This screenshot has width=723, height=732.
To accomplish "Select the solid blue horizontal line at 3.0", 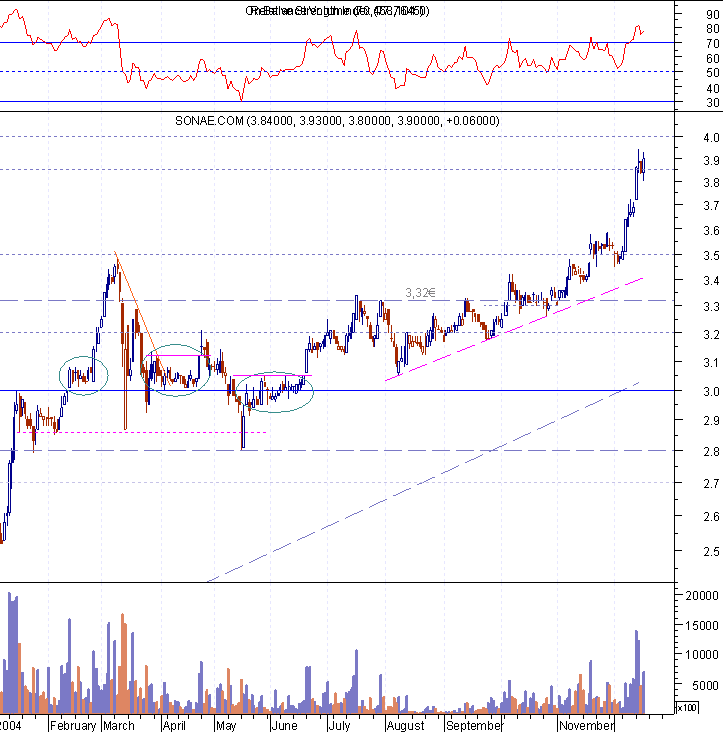I will [337, 390].
